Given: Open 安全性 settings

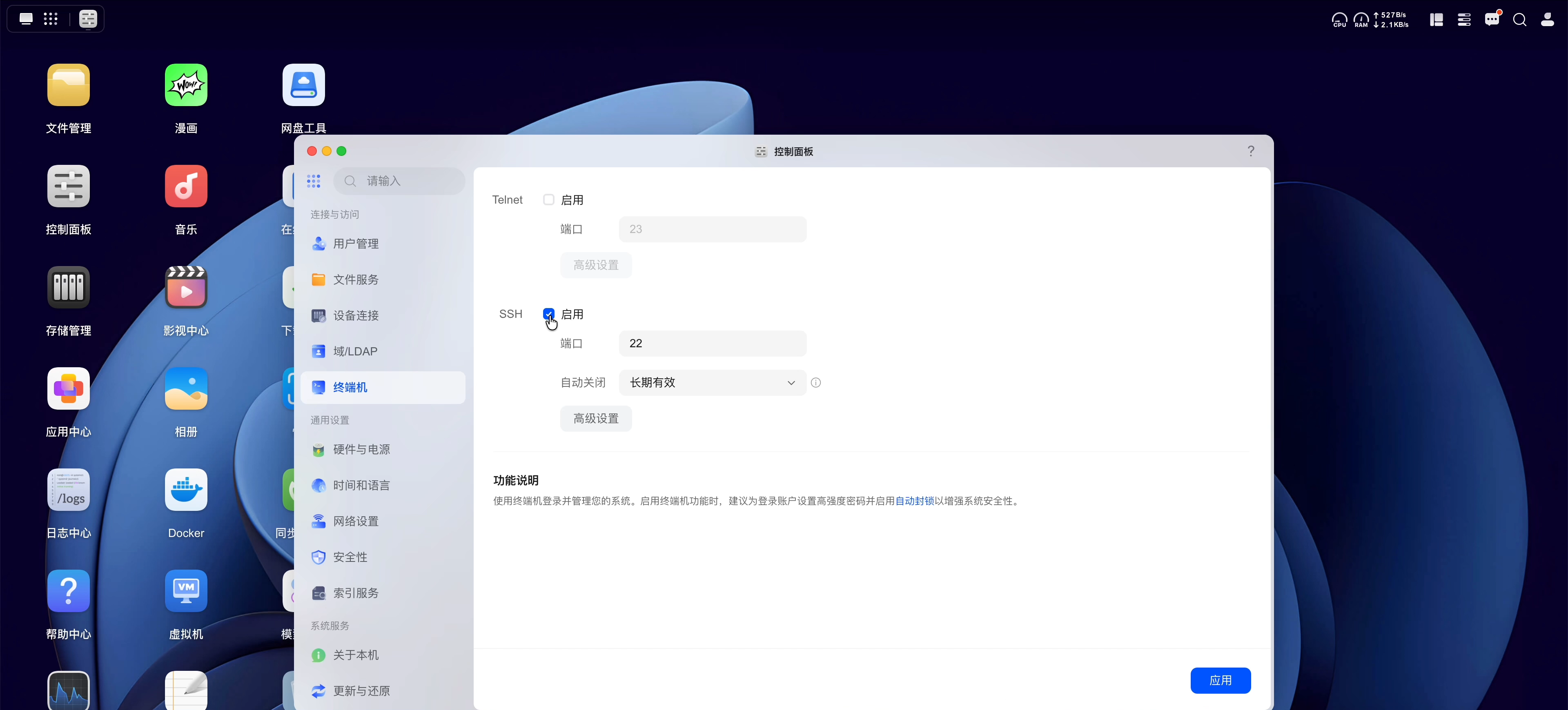Looking at the screenshot, I should point(383,557).
